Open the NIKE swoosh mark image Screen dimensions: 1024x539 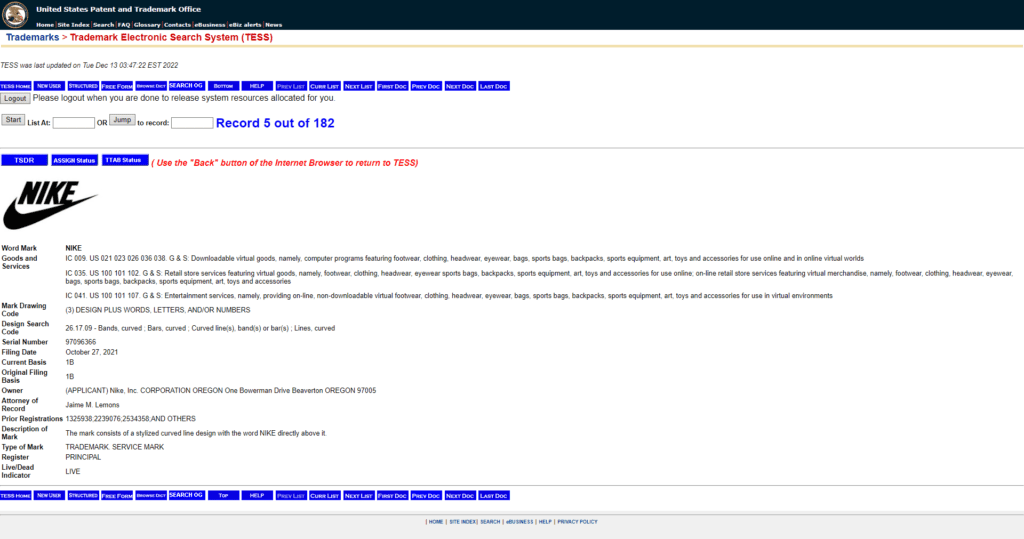tap(50, 205)
